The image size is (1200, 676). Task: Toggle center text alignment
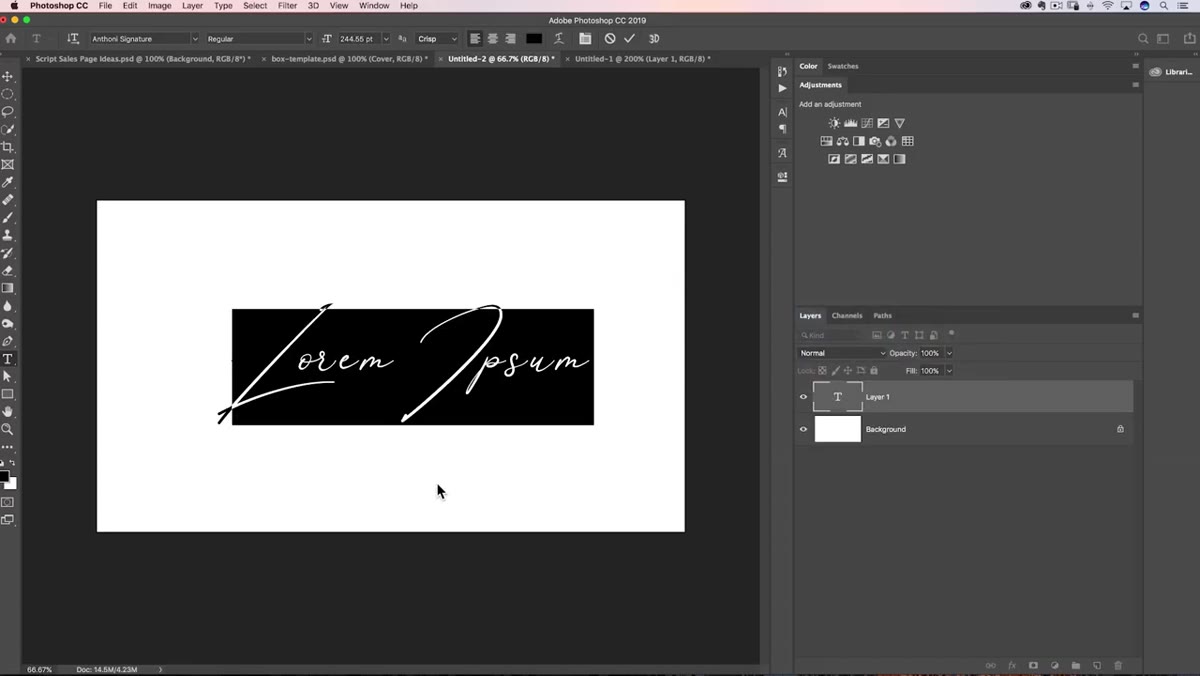493,39
